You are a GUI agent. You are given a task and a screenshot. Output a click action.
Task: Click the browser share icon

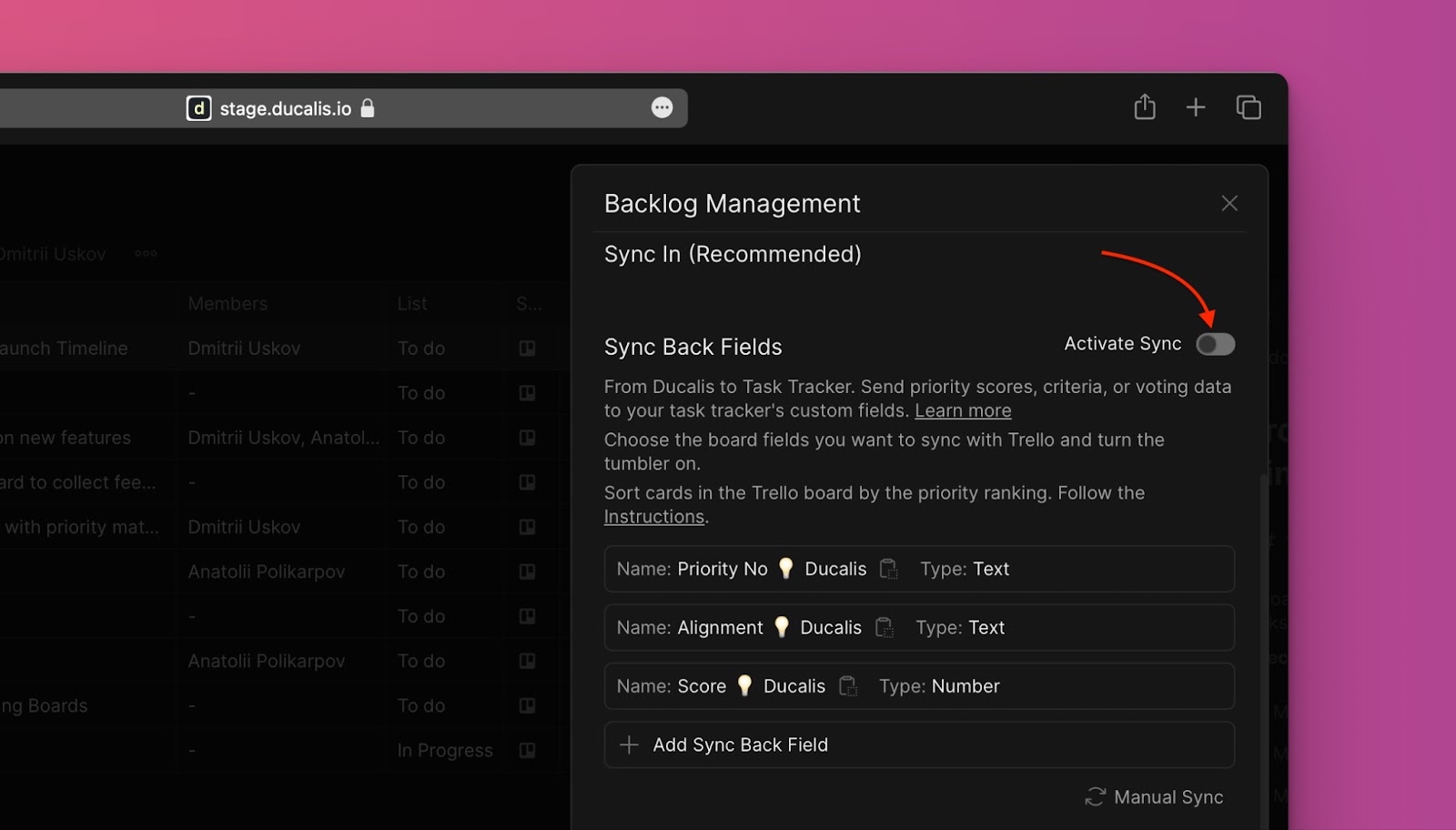click(1145, 107)
